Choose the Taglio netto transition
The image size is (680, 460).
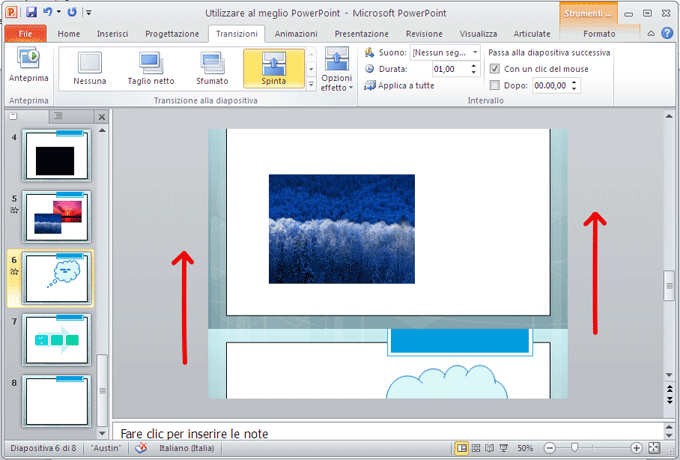[x=151, y=69]
